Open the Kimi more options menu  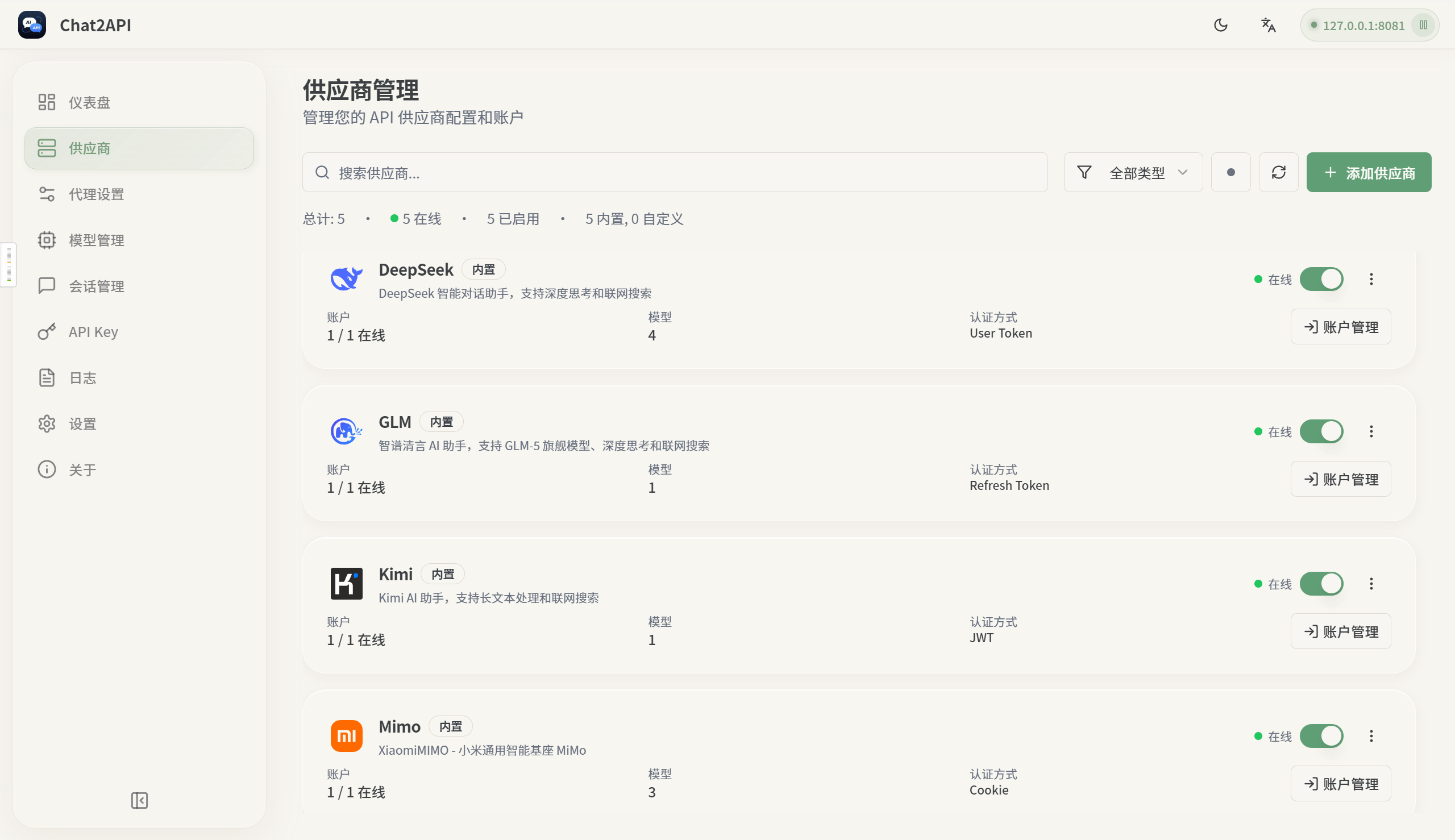click(x=1371, y=584)
